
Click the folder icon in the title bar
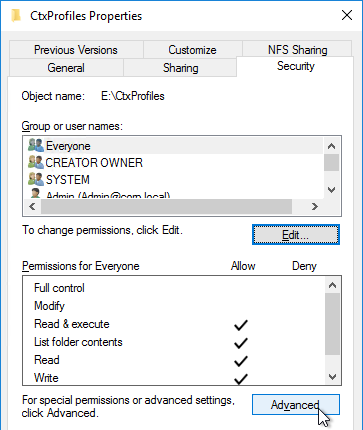(x=16, y=16)
